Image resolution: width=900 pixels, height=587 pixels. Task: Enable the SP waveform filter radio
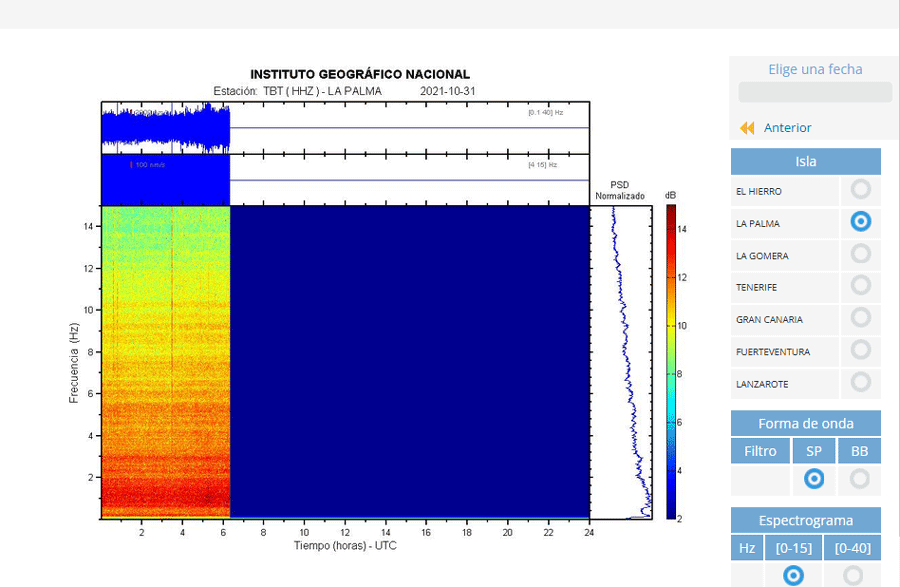coord(814,479)
